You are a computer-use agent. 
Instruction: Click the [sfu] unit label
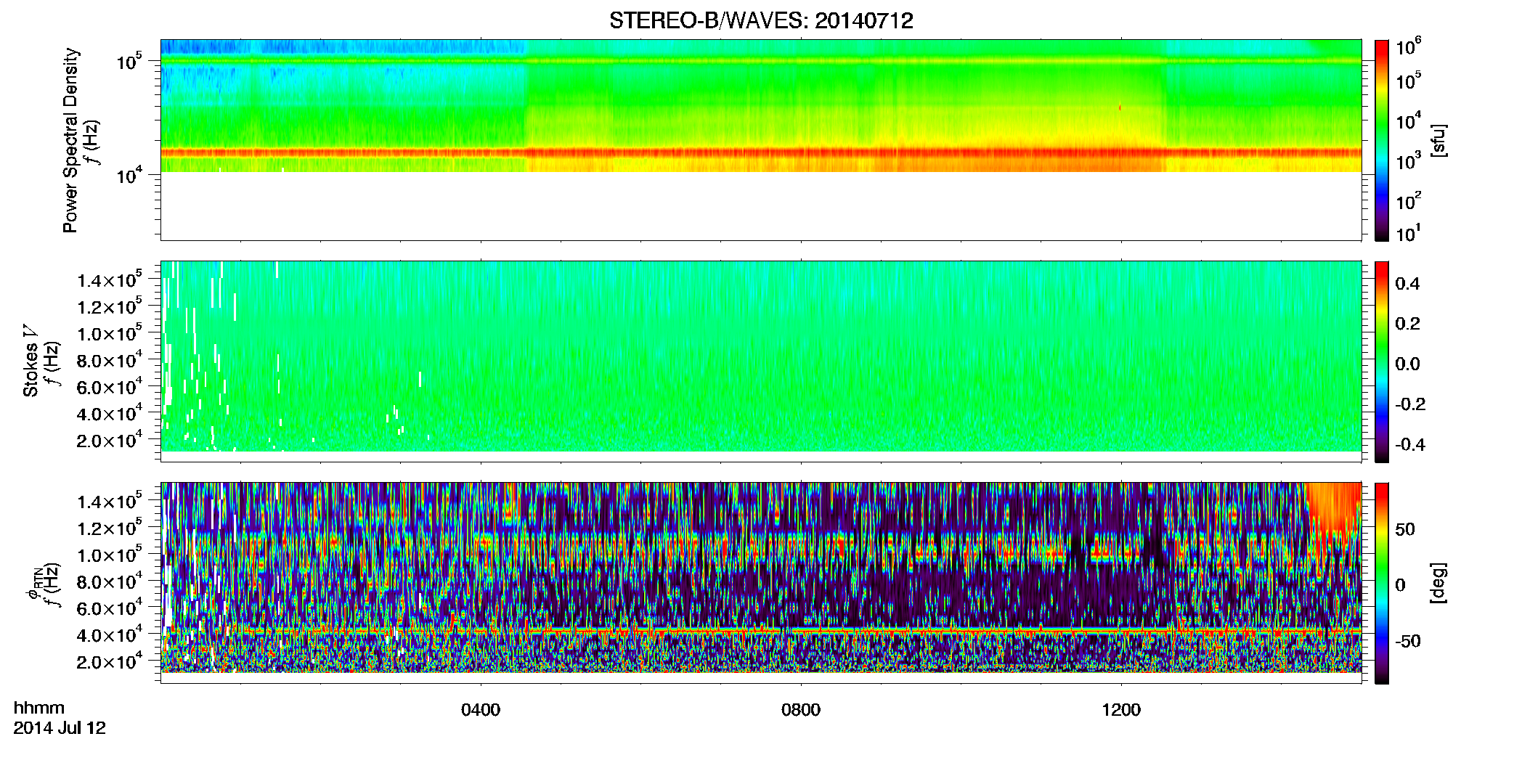[1438, 140]
